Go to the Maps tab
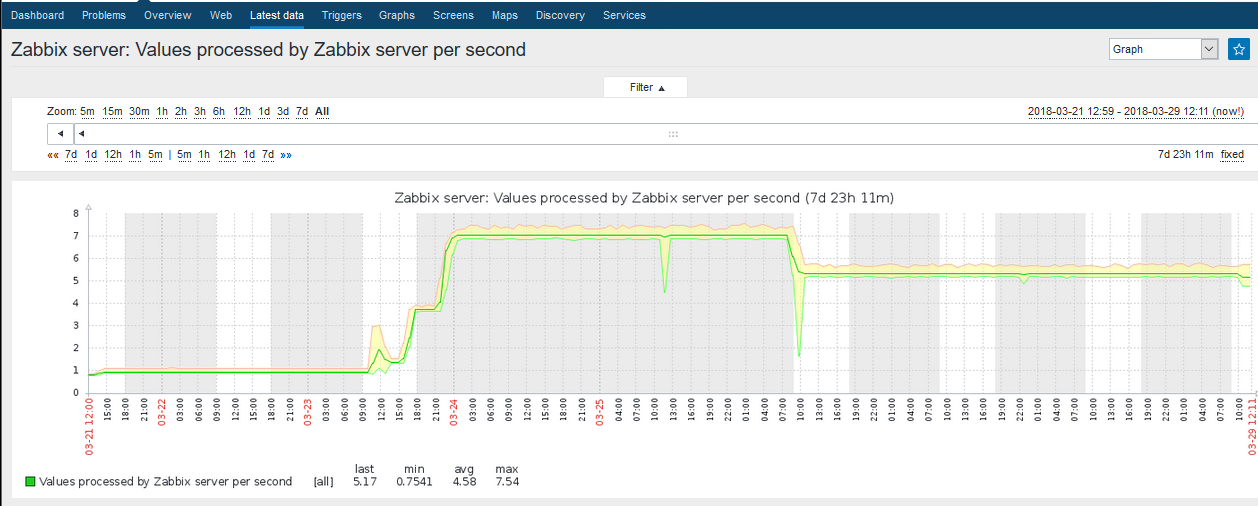Screen dimensions: 1258x506 [x=505, y=15]
